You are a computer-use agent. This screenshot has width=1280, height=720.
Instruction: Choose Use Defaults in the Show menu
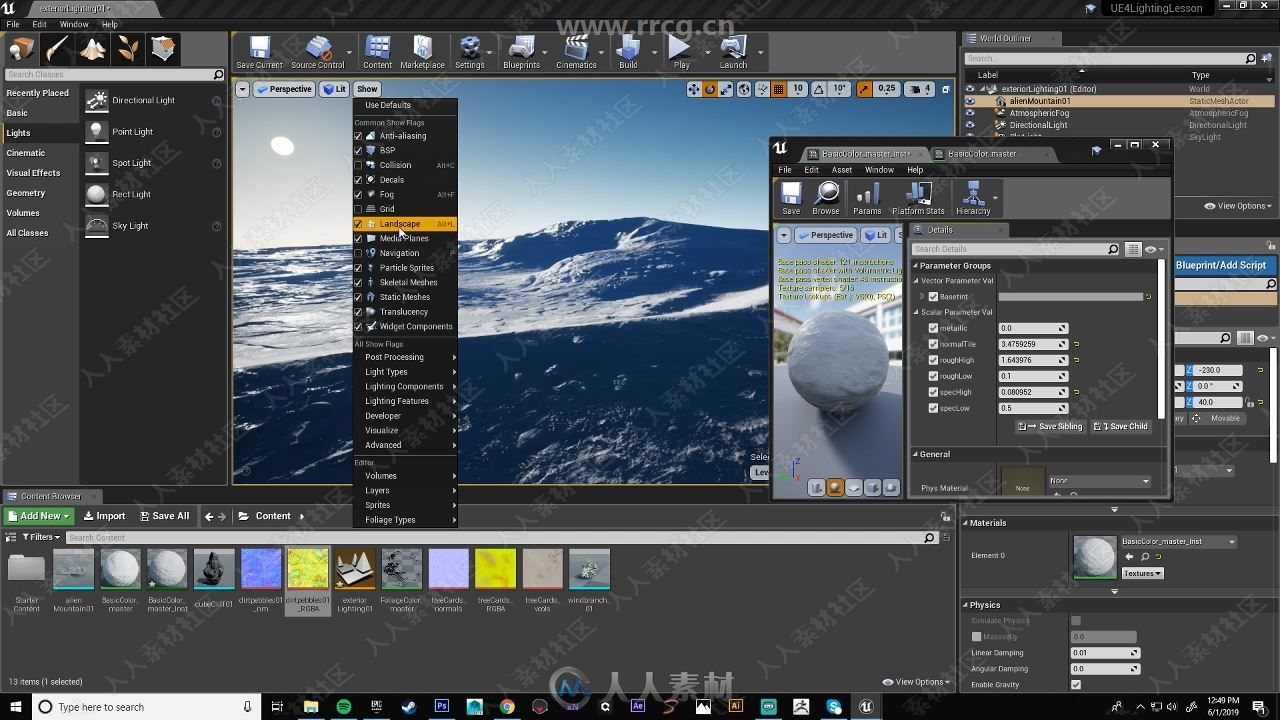click(x=388, y=105)
